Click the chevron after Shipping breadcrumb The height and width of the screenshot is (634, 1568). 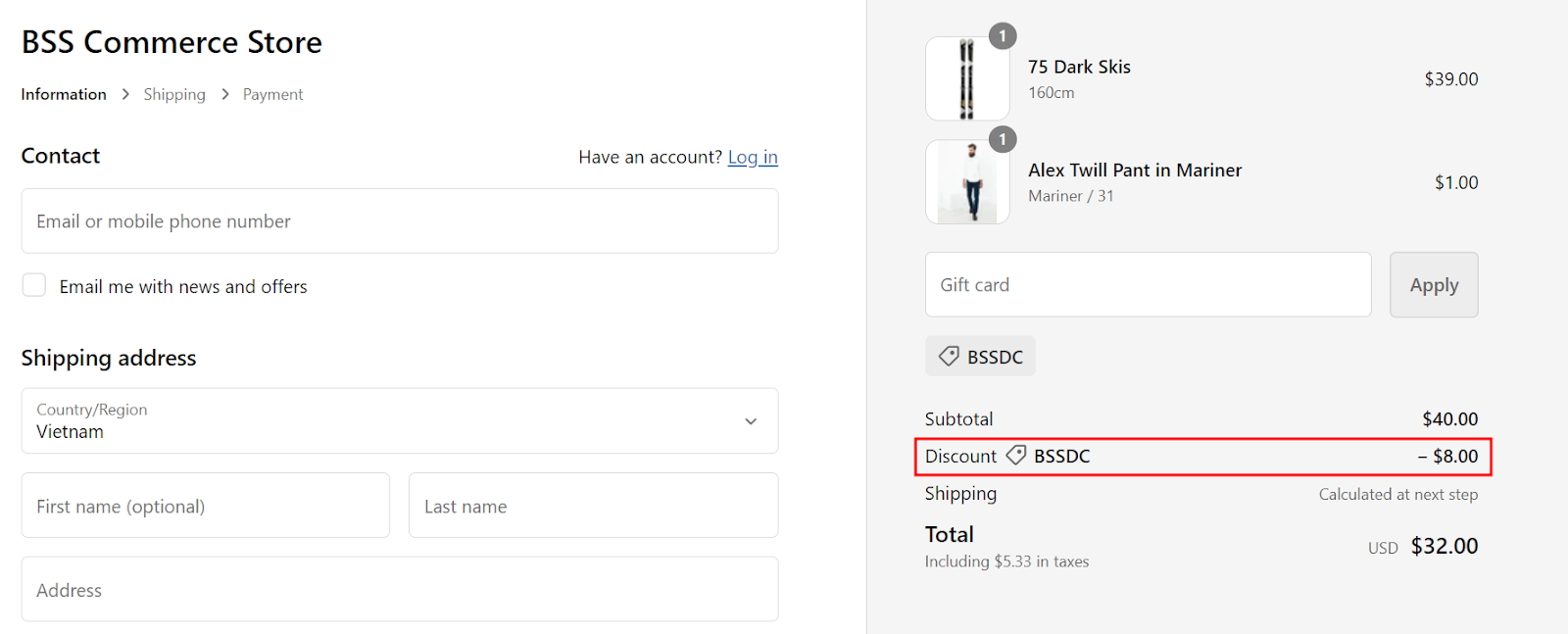(x=224, y=94)
